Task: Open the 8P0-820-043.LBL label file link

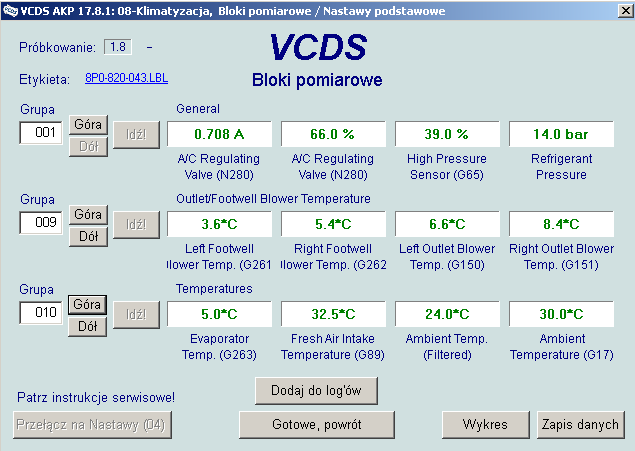Action: coord(126,78)
